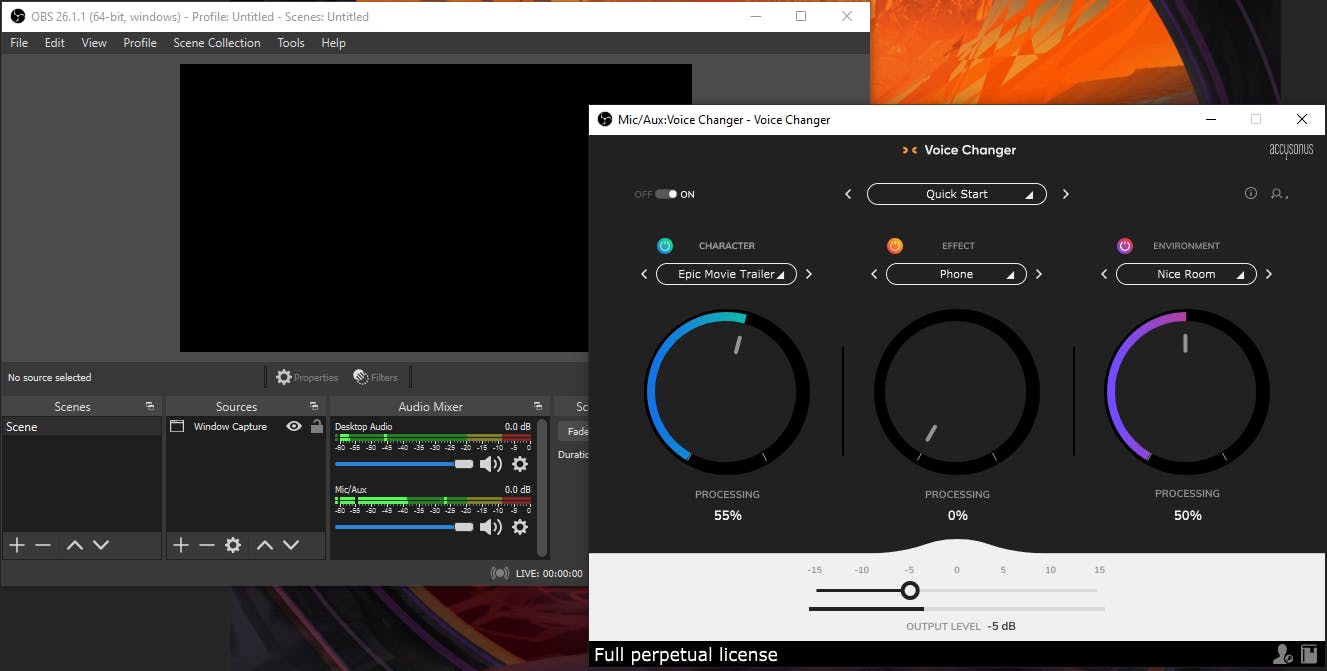Toggle the Character module power icon
Viewport: 1327px width, 671px height.
pyautogui.click(x=665, y=246)
